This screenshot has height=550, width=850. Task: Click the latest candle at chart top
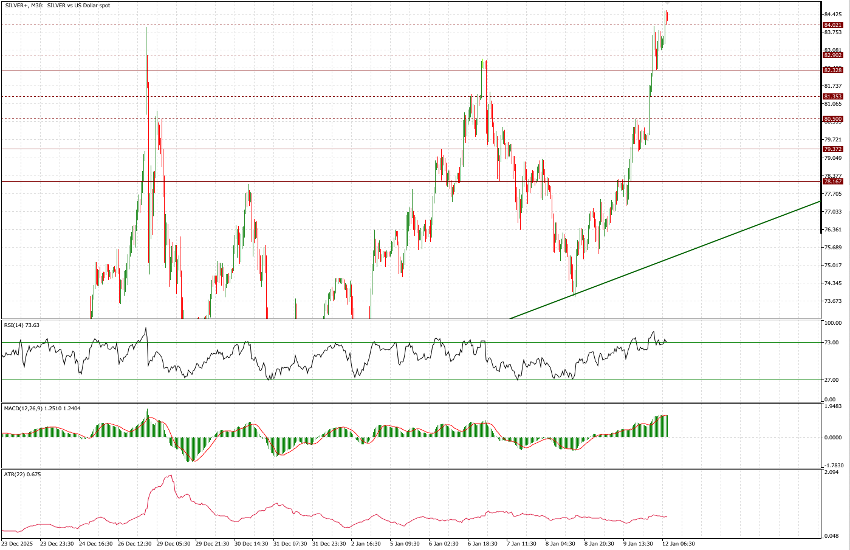click(667, 15)
